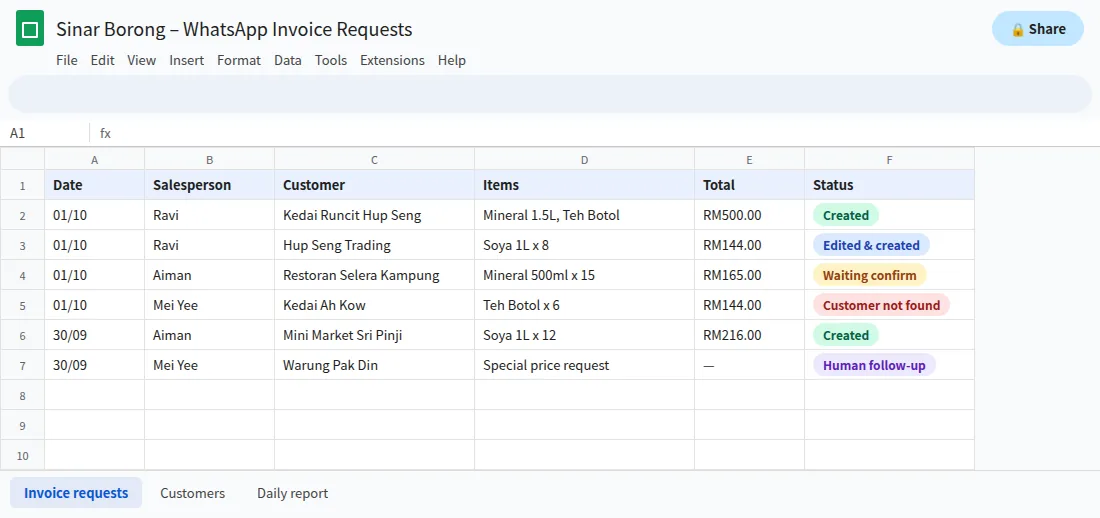
Task: Open the File menu
Action: (67, 60)
